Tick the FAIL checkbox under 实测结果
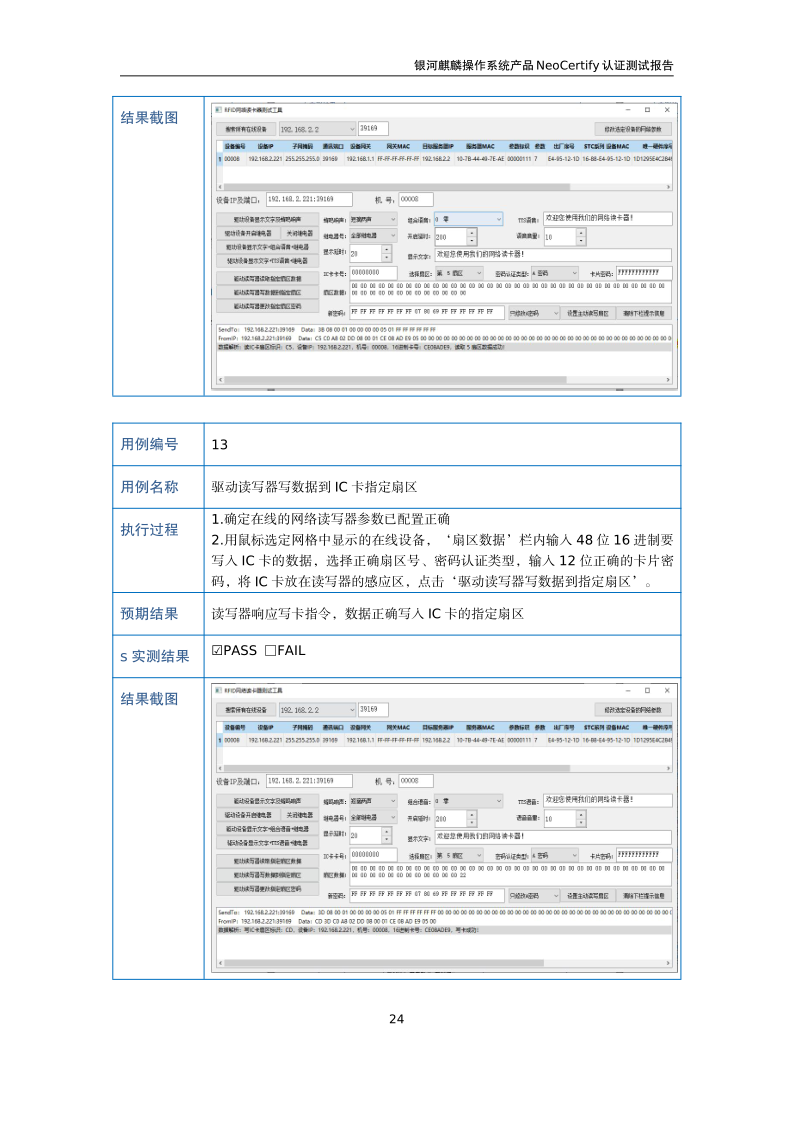Screen dimensions: 794x1123 (271, 651)
